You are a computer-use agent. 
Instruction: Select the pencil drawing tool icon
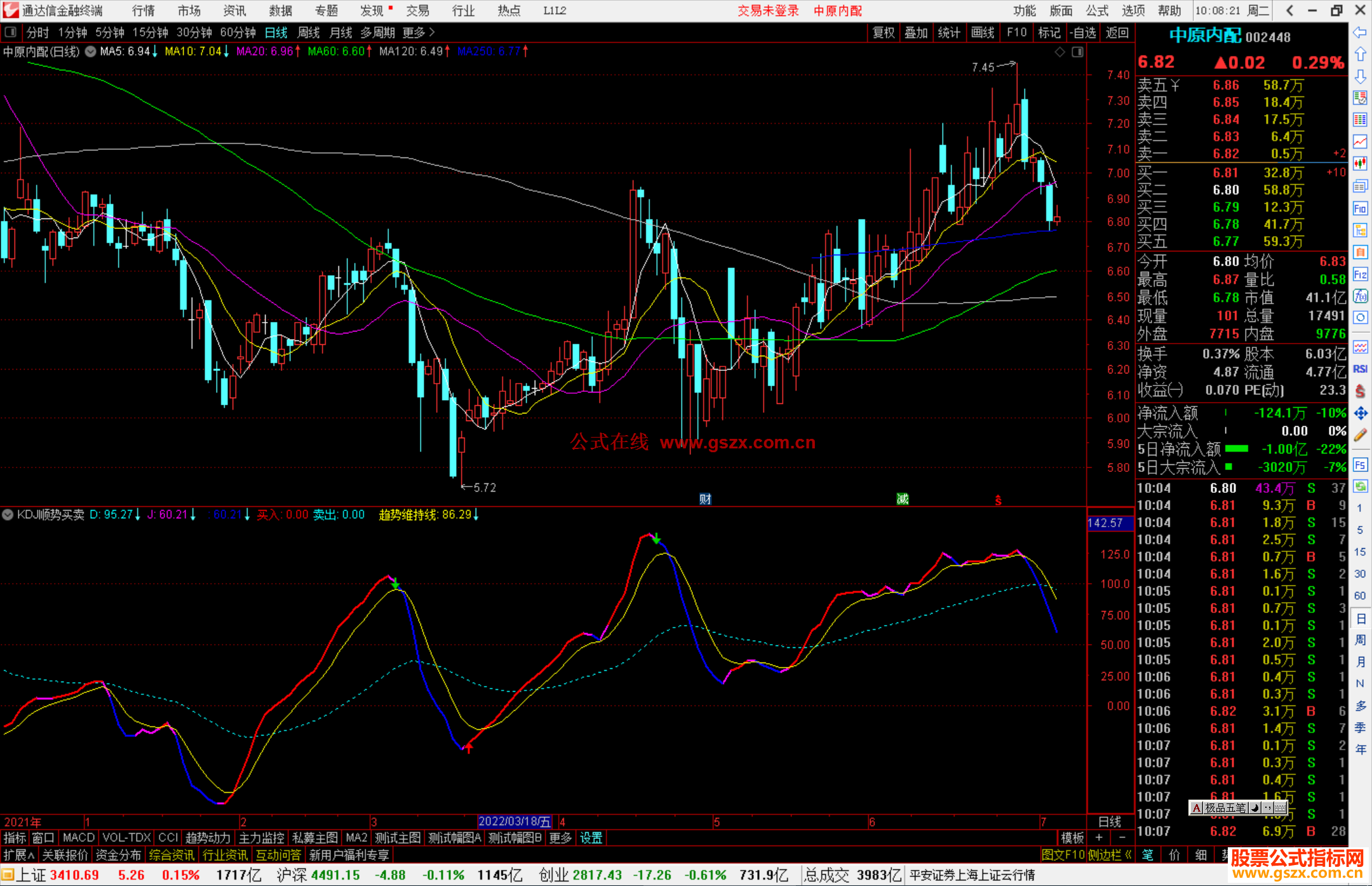(1360, 435)
